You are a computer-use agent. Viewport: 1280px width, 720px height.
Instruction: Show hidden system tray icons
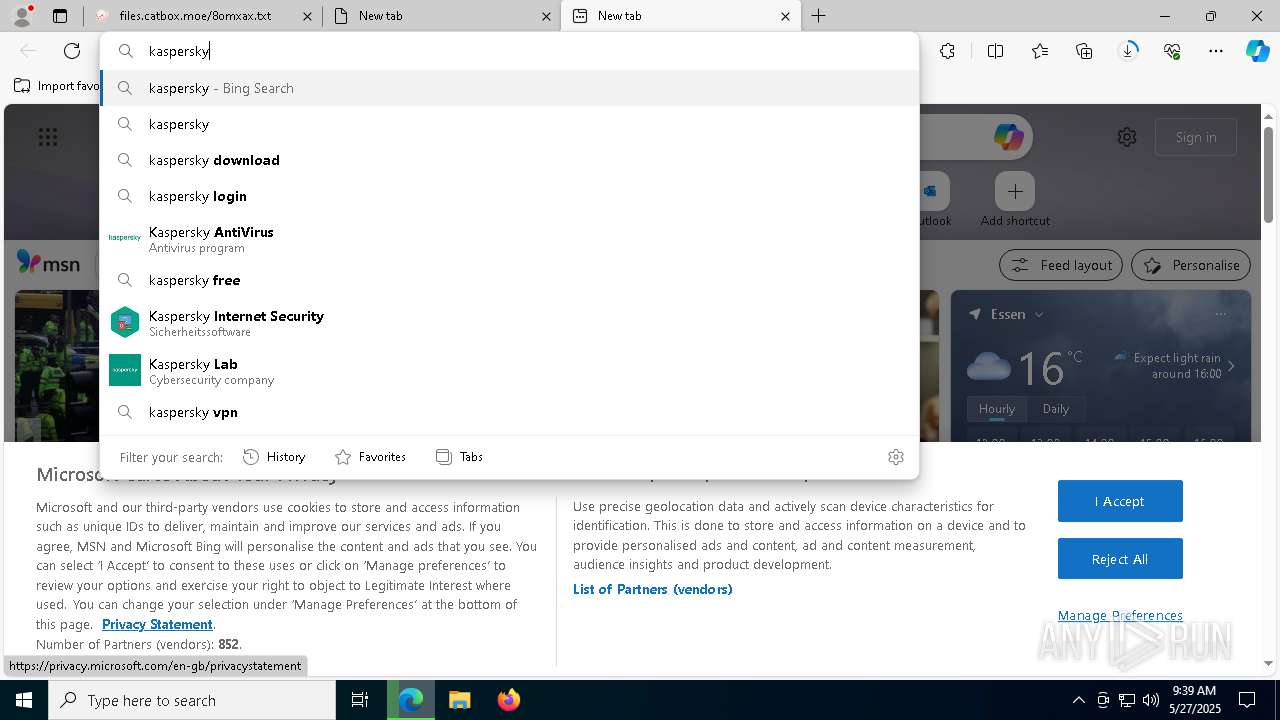(x=1078, y=700)
